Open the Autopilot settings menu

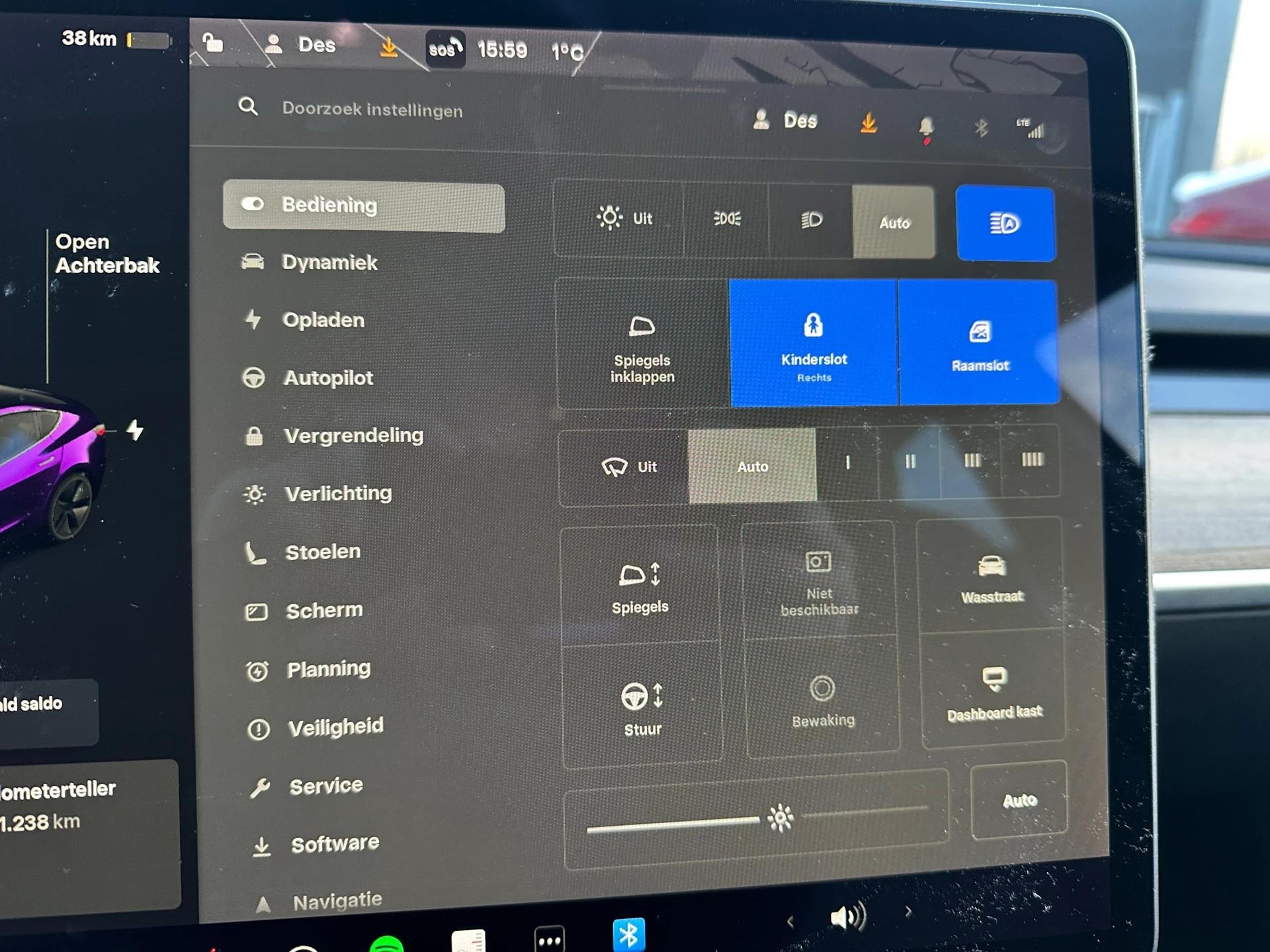(x=328, y=378)
